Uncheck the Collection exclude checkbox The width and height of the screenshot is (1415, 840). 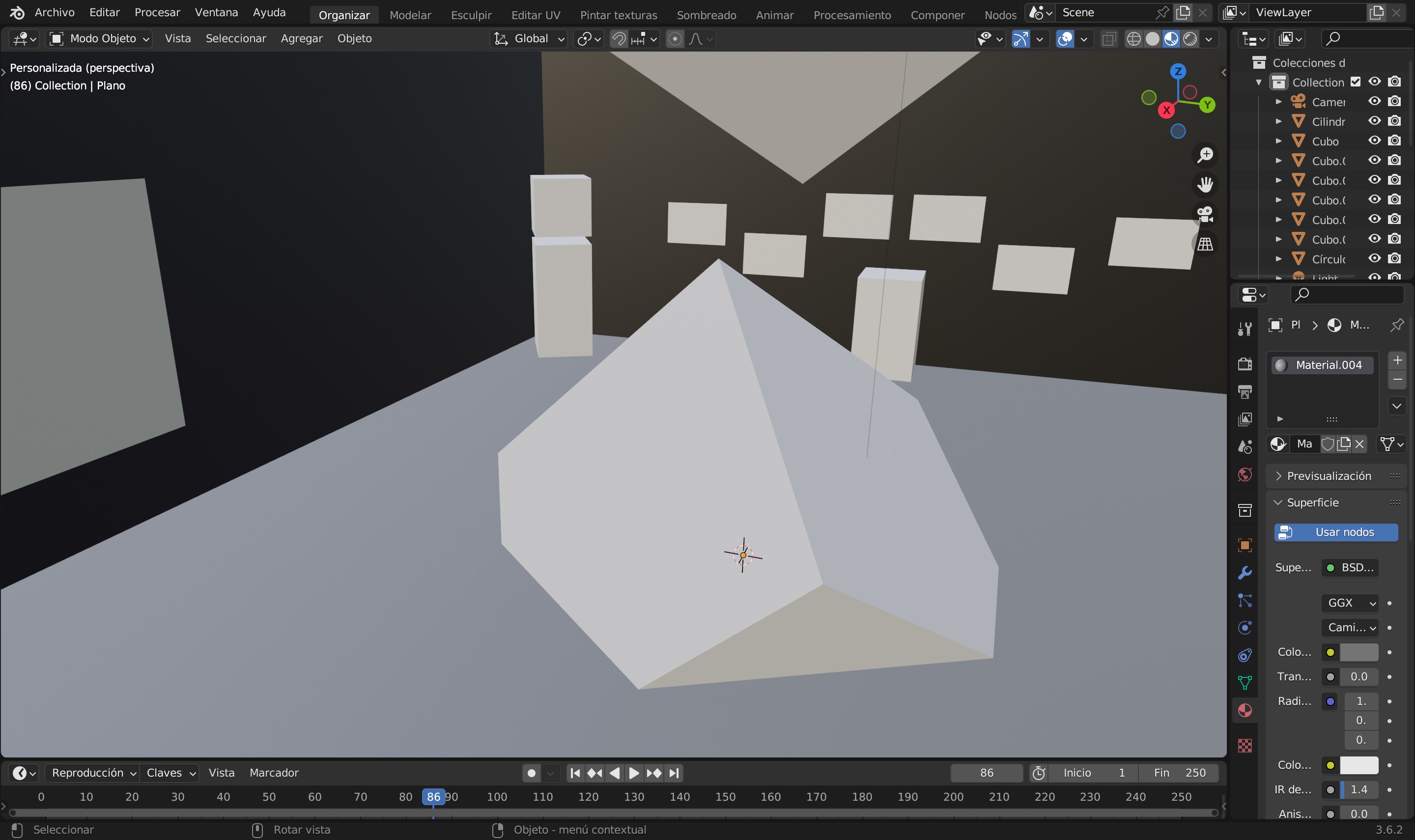[1356, 82]
